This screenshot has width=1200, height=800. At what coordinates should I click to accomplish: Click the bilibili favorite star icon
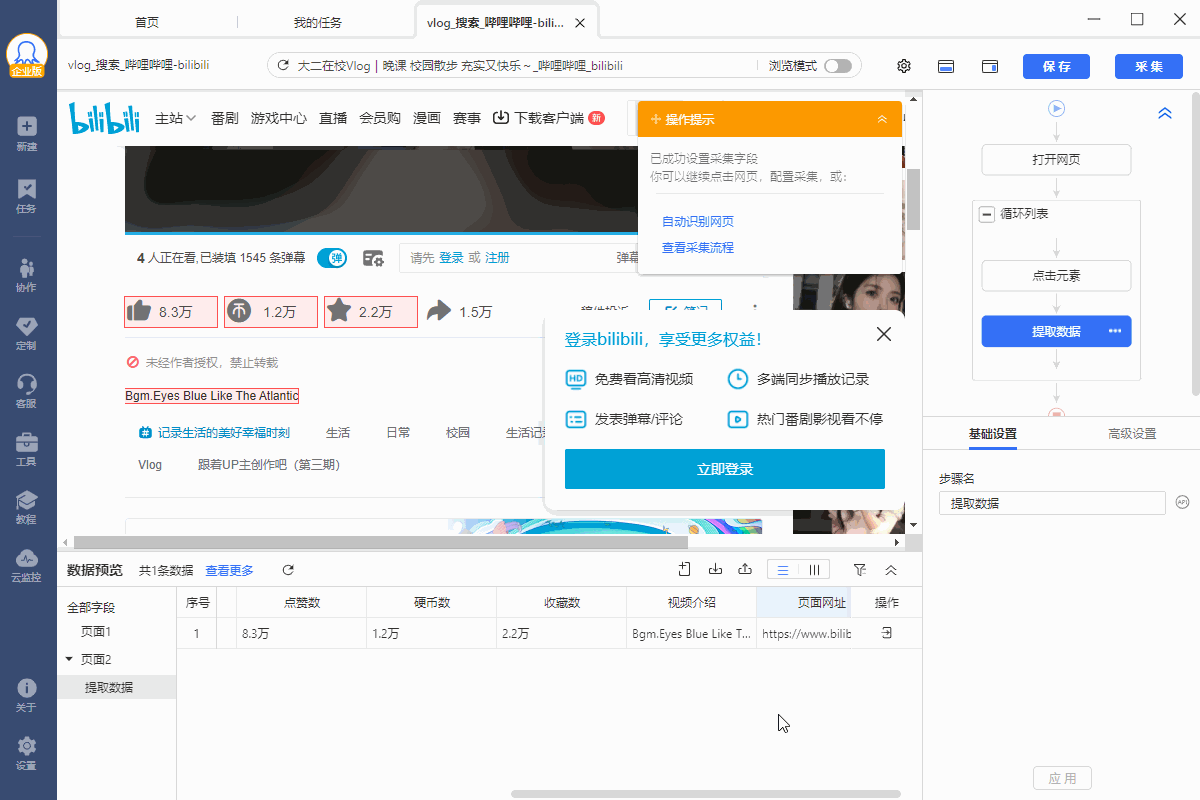338,311
